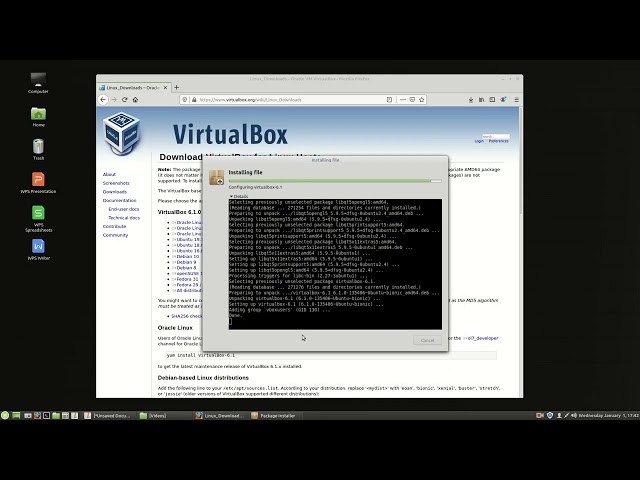
Task: Open page actions ellipsis menu
Action: (402, 100)
